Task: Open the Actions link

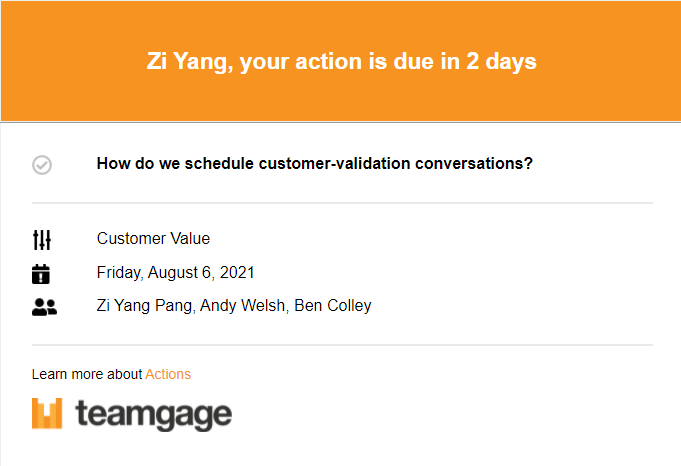Action: click(168, 374)
